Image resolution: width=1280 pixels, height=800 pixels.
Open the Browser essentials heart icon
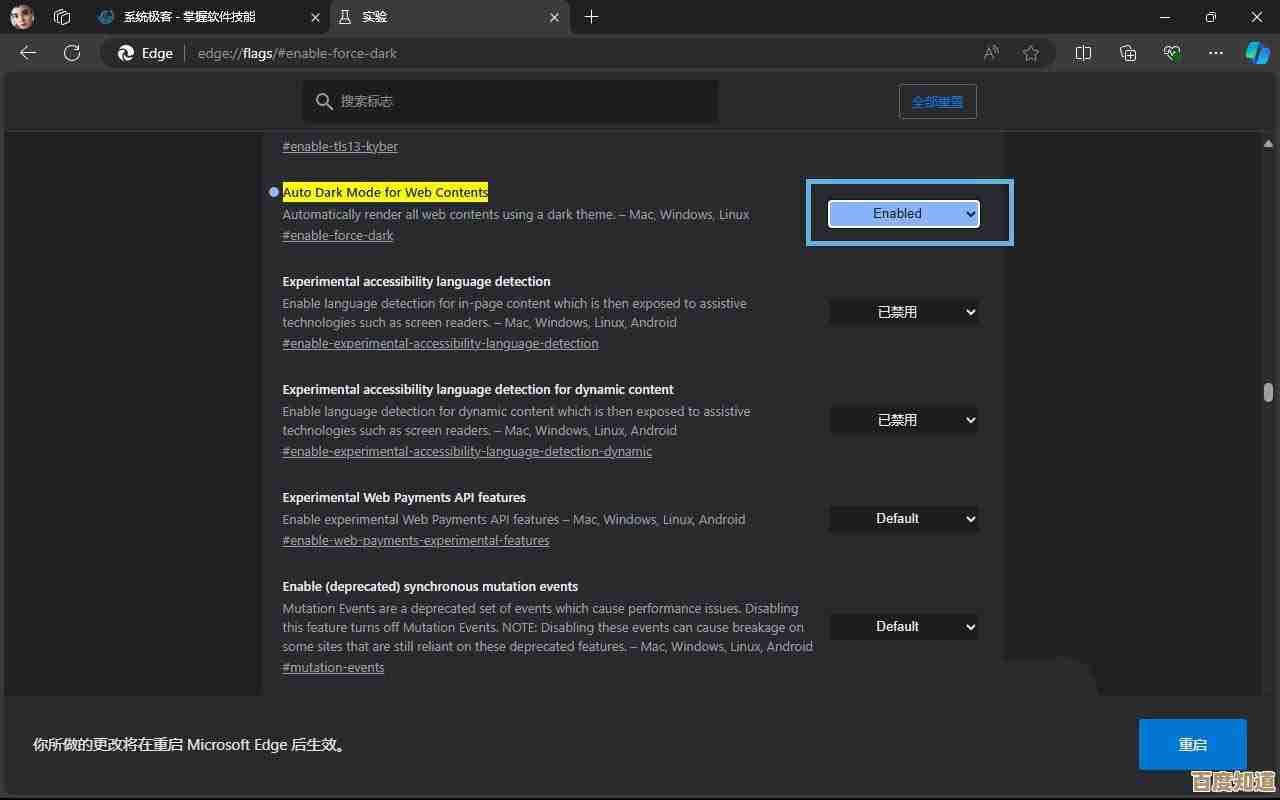pos(1171,53)
